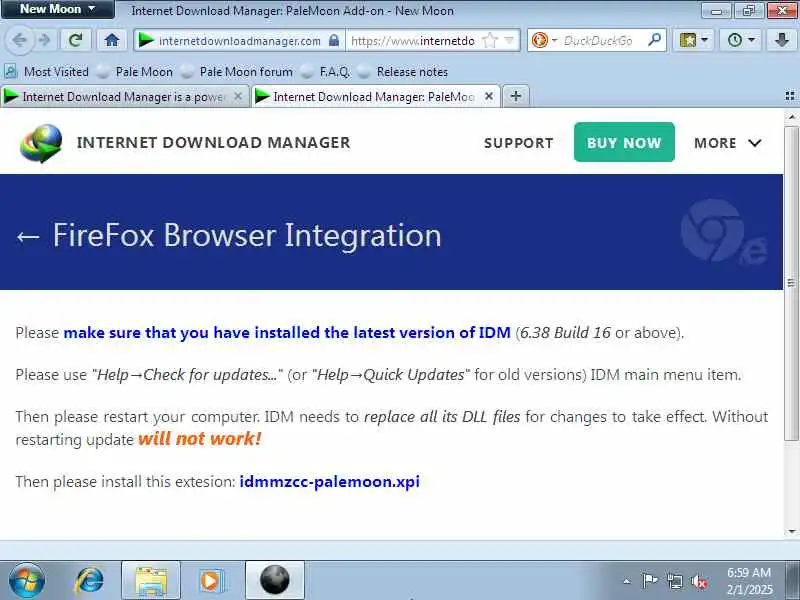Open the New Moon application menu

(57, 9)
